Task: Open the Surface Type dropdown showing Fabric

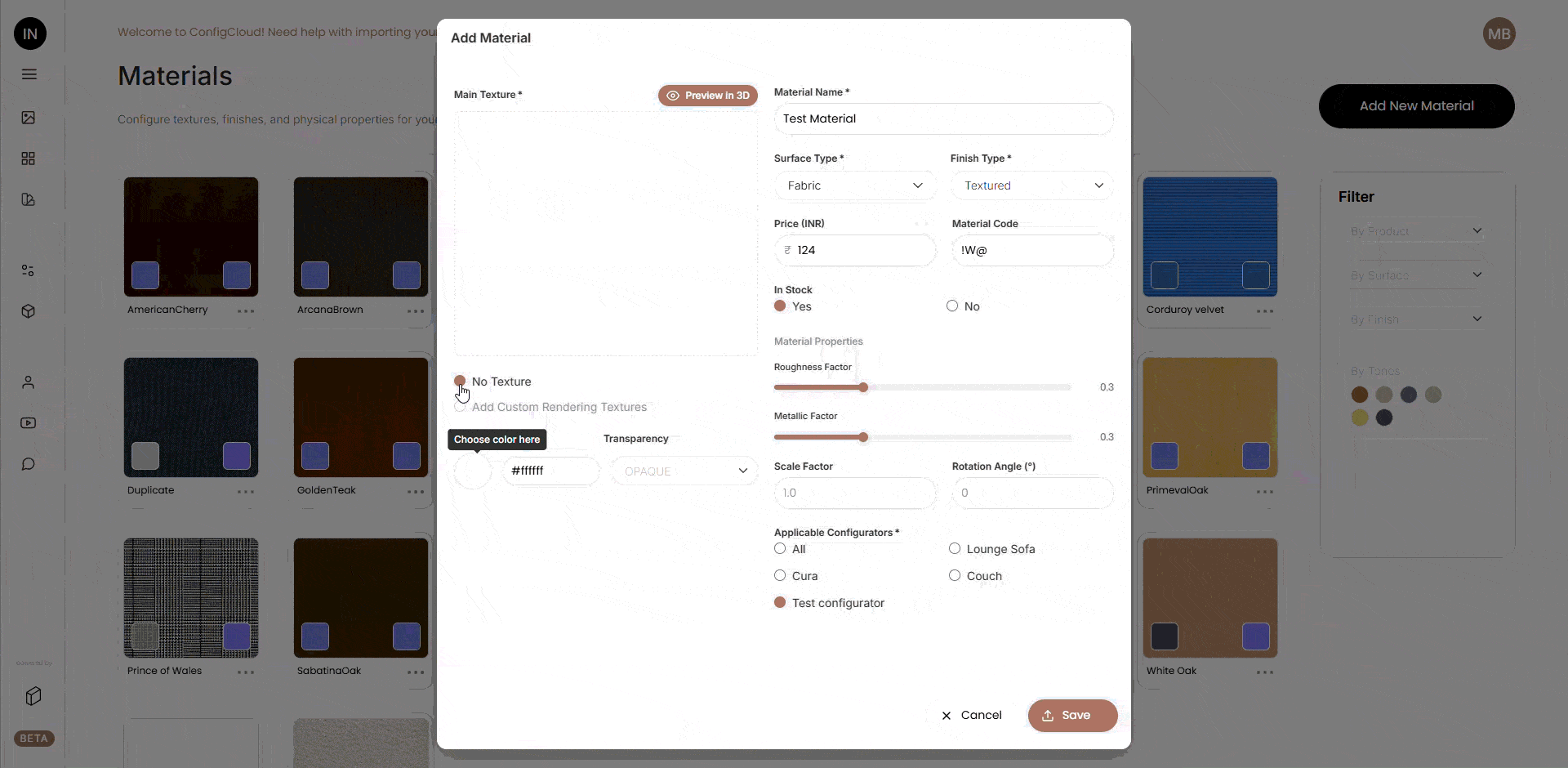Action: pos(854,185)
